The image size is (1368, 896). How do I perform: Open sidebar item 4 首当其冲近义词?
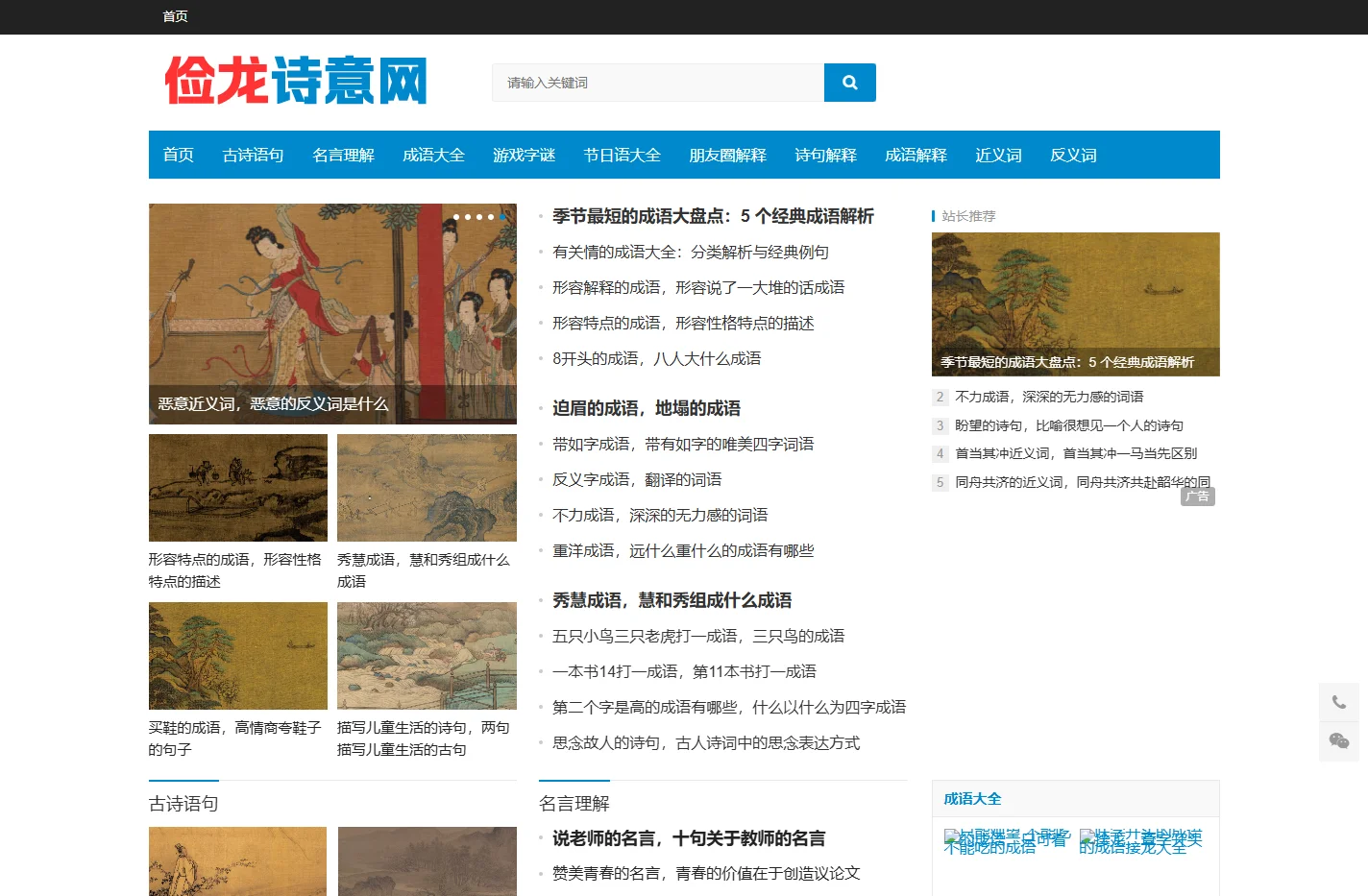tap(1076, 453)
